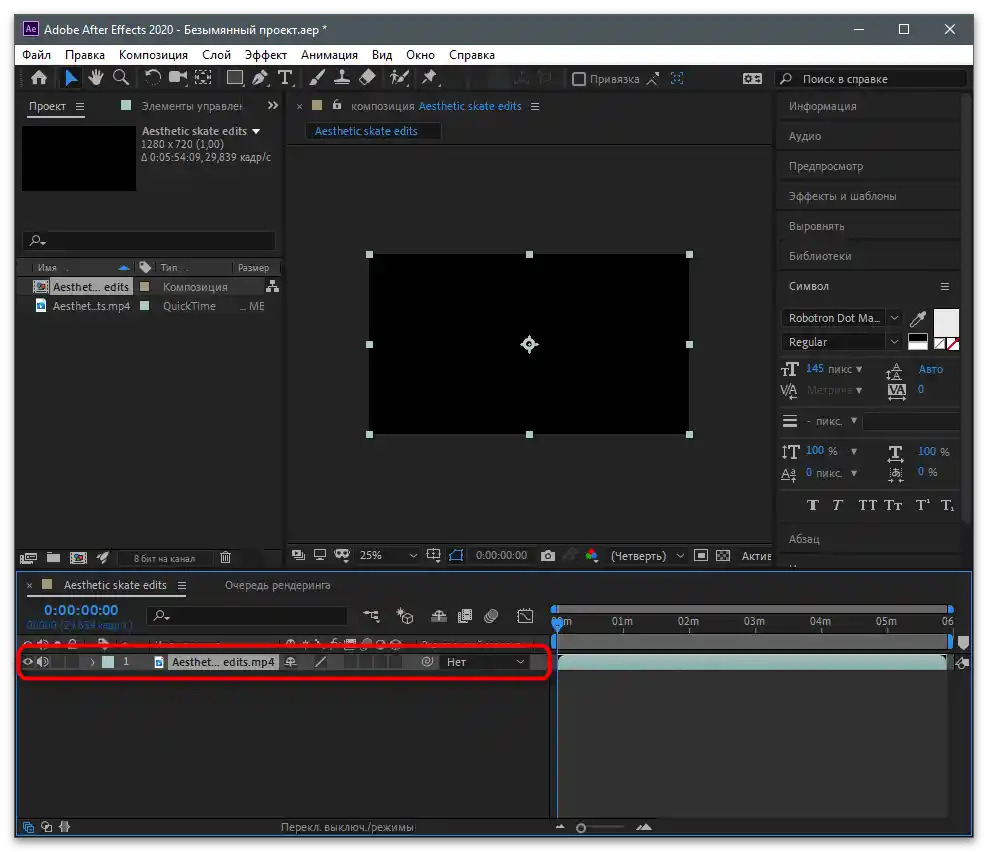
Task: Select the Brush tool
Action: (317, 78)
